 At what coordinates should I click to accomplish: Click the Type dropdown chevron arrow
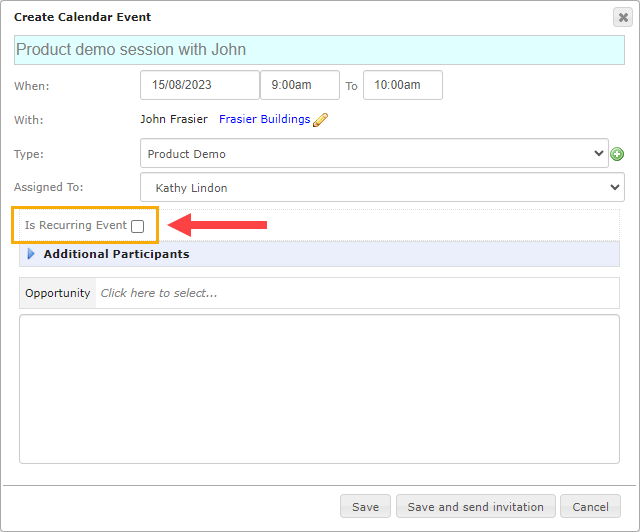pos(598,153)
